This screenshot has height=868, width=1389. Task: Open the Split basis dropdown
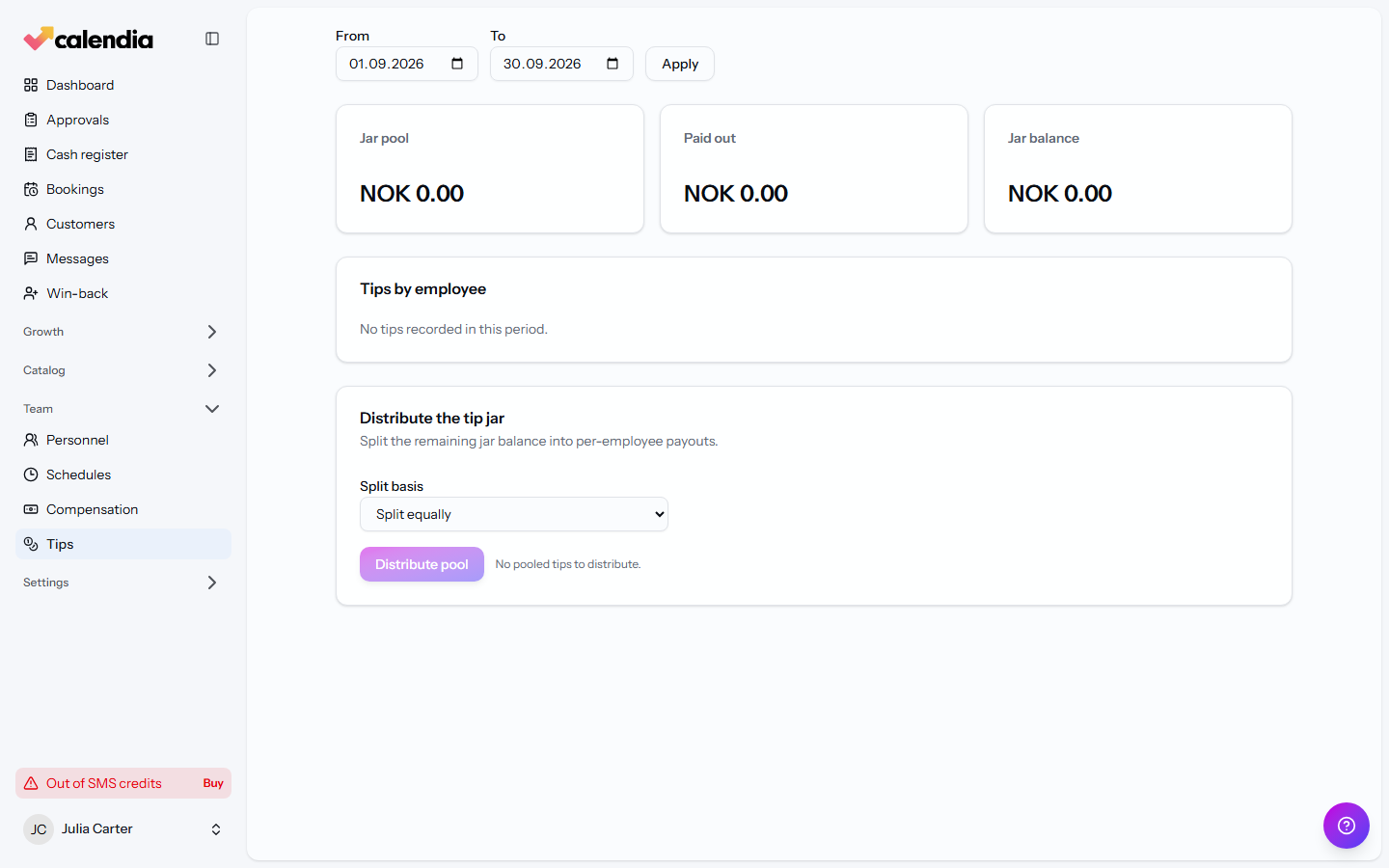pyautogui.click(x=514, y=514)
